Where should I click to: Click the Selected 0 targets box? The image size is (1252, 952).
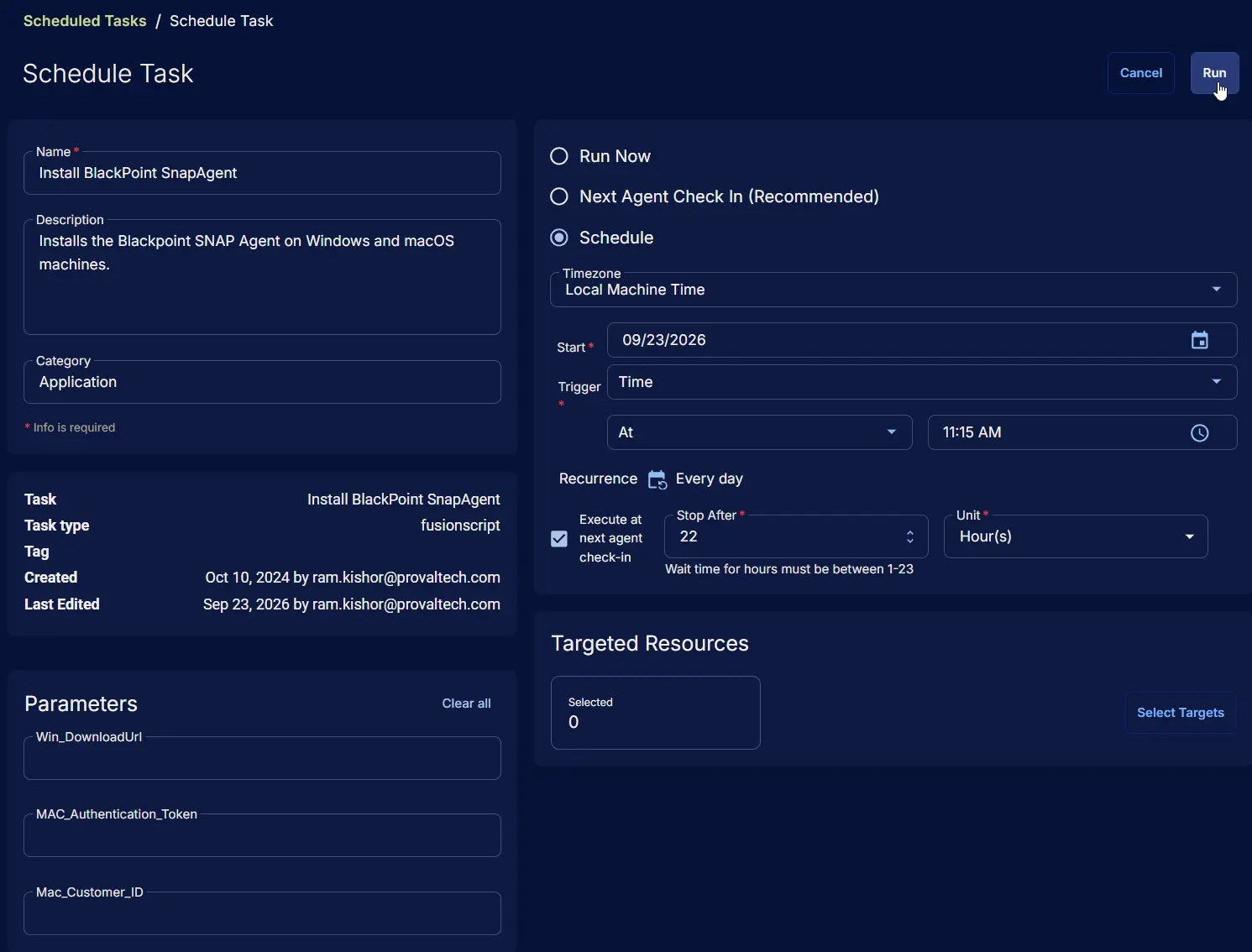click(x=656, y=713)
